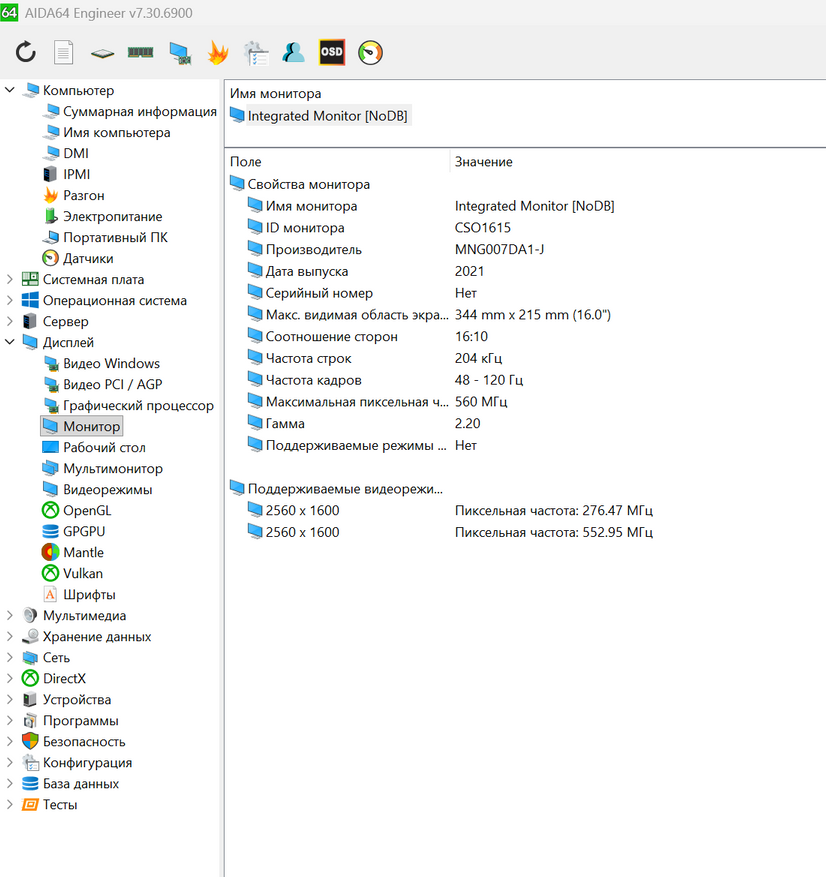826x877 pixels.
Task: Collapse the Компьютер tree node
Action: click(10, 91)
